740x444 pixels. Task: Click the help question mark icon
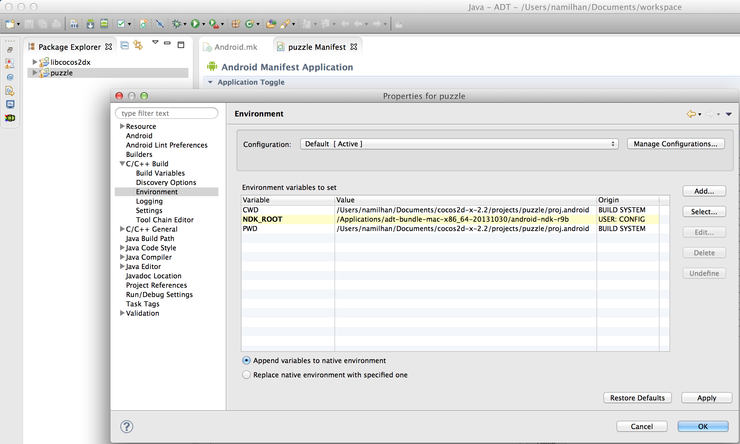[x=126, y=427]
